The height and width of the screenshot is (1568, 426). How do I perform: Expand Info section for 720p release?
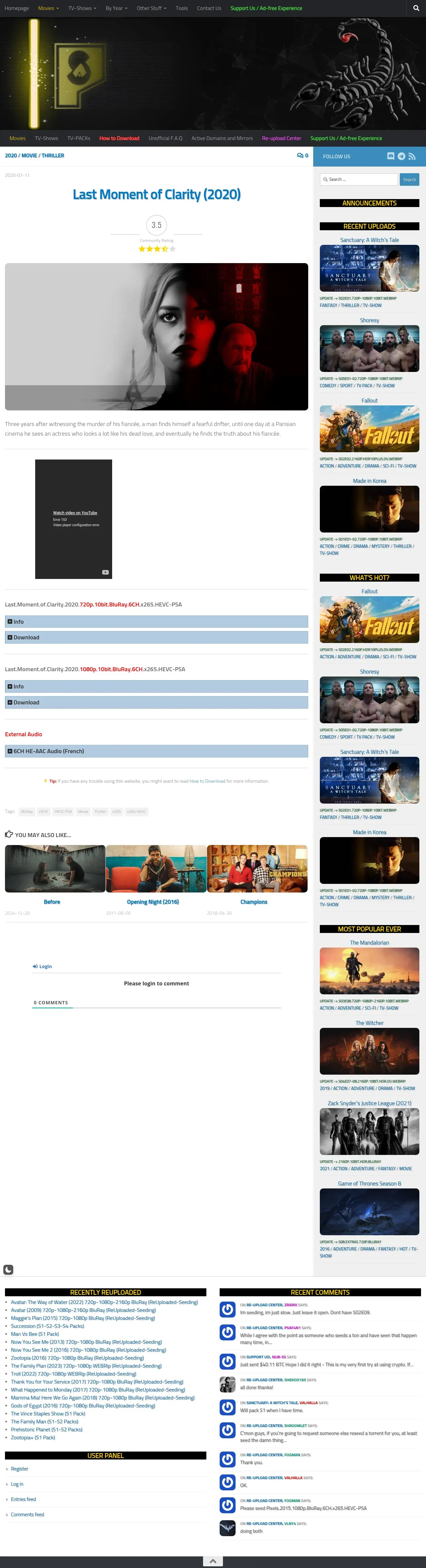[x=156, y=621]
